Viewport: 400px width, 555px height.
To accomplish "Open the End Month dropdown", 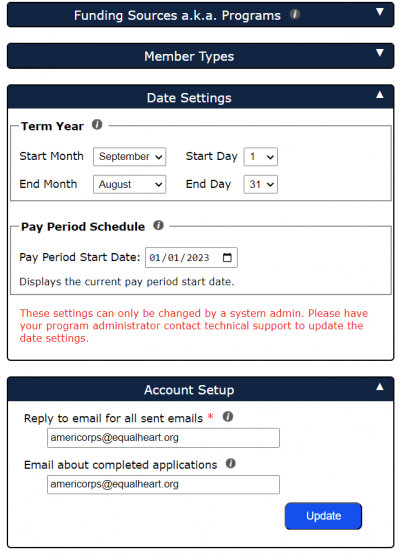I will [130, 184].
